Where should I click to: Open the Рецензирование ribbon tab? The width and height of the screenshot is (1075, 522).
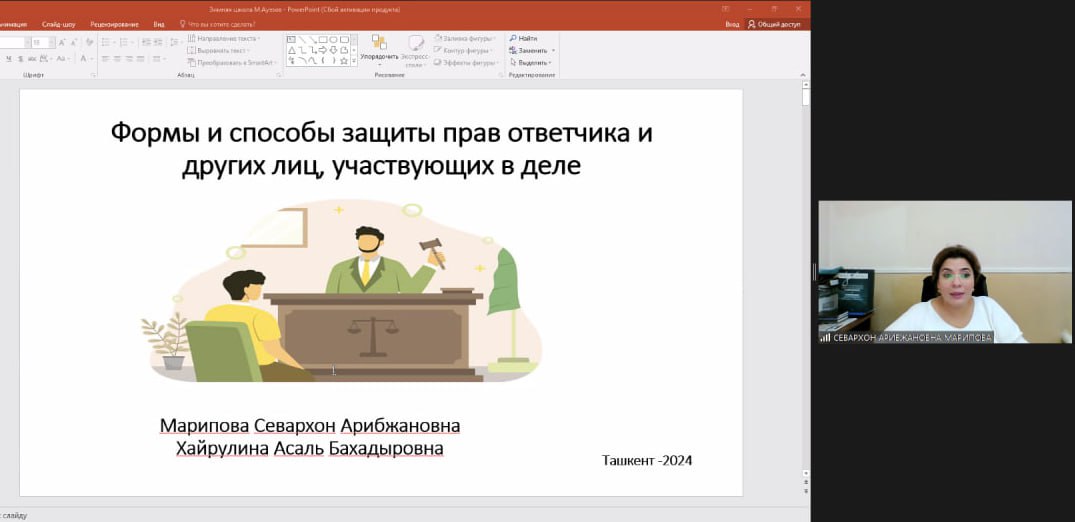114,23
